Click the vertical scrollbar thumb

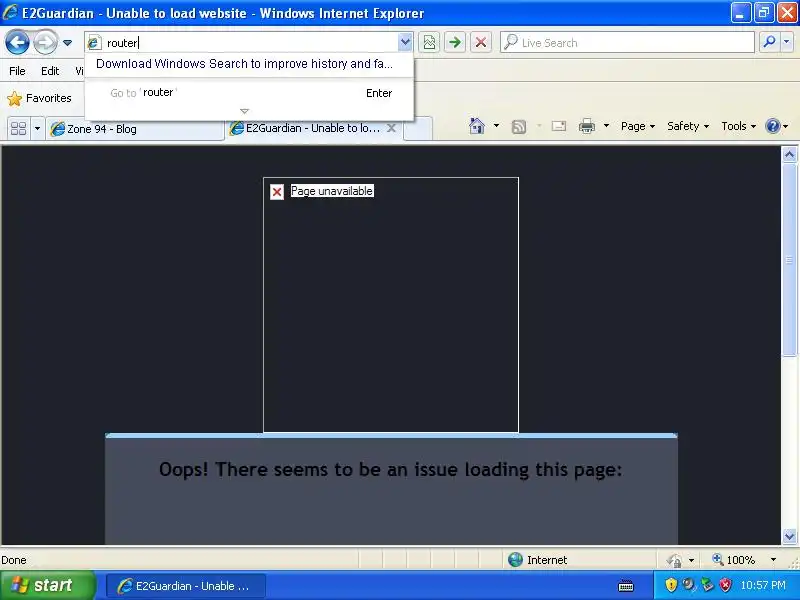click(x=789, y=259)
